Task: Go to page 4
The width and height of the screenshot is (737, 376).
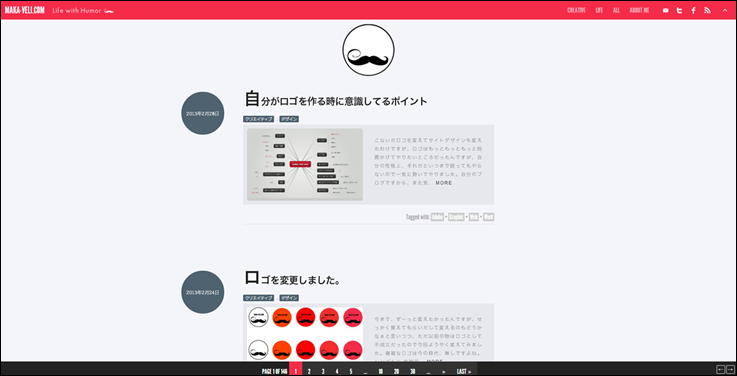Action: tap(337, 371)
